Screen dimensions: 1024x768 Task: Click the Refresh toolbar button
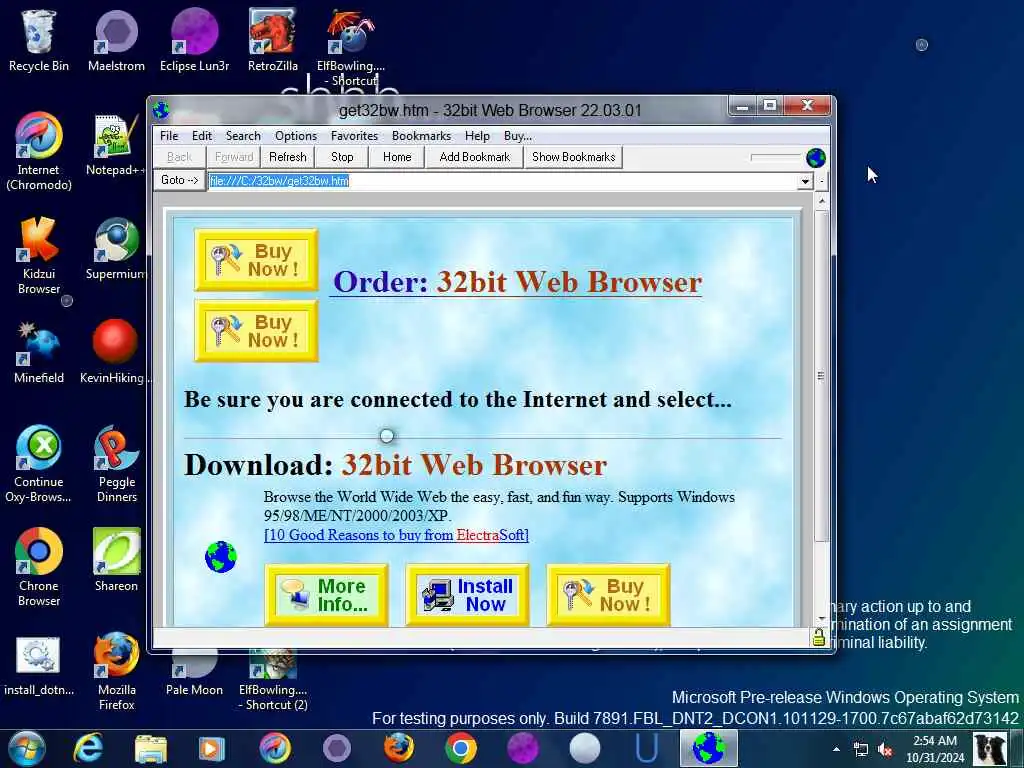287,157
